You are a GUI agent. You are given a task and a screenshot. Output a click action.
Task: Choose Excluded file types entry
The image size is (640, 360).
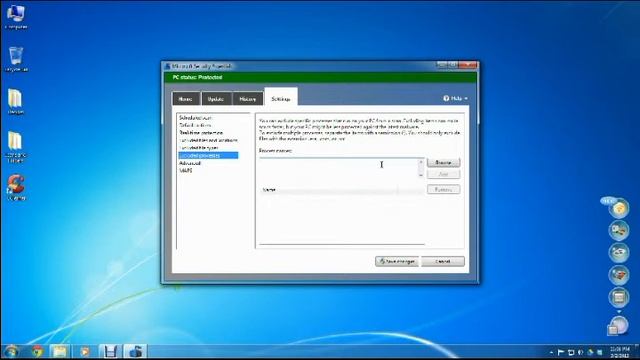point(199,148)
